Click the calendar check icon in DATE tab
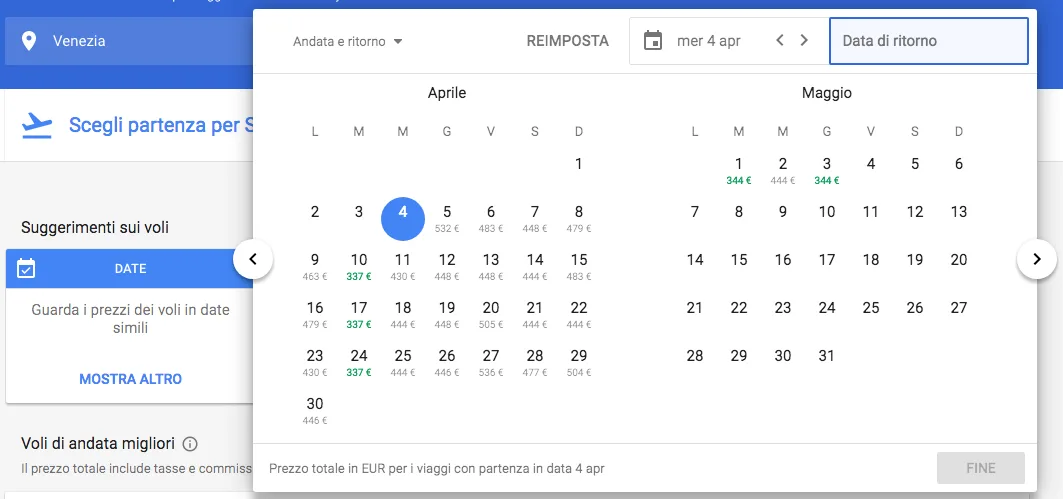1063x499 pixels. coord(27,268)
